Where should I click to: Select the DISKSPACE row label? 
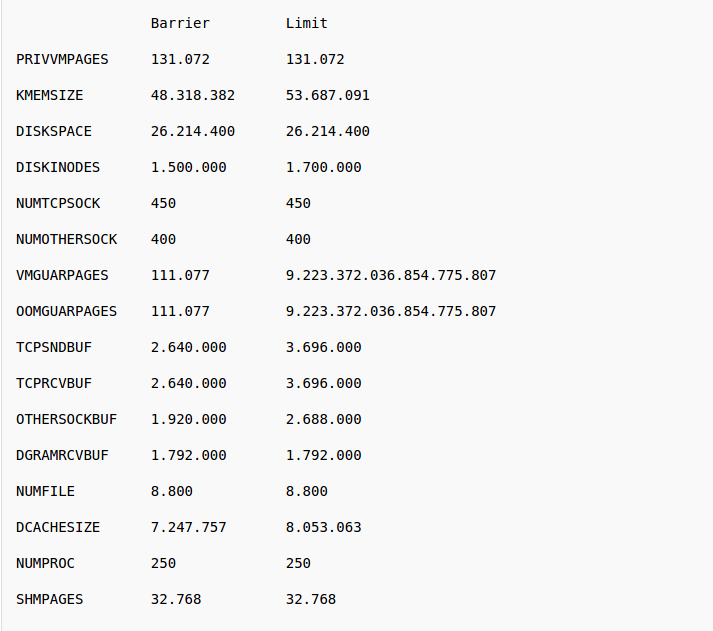pos(54,131)
